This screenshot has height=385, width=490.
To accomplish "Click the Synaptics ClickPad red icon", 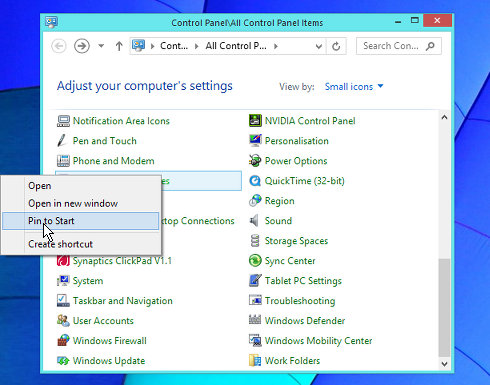I will [63, 261].
